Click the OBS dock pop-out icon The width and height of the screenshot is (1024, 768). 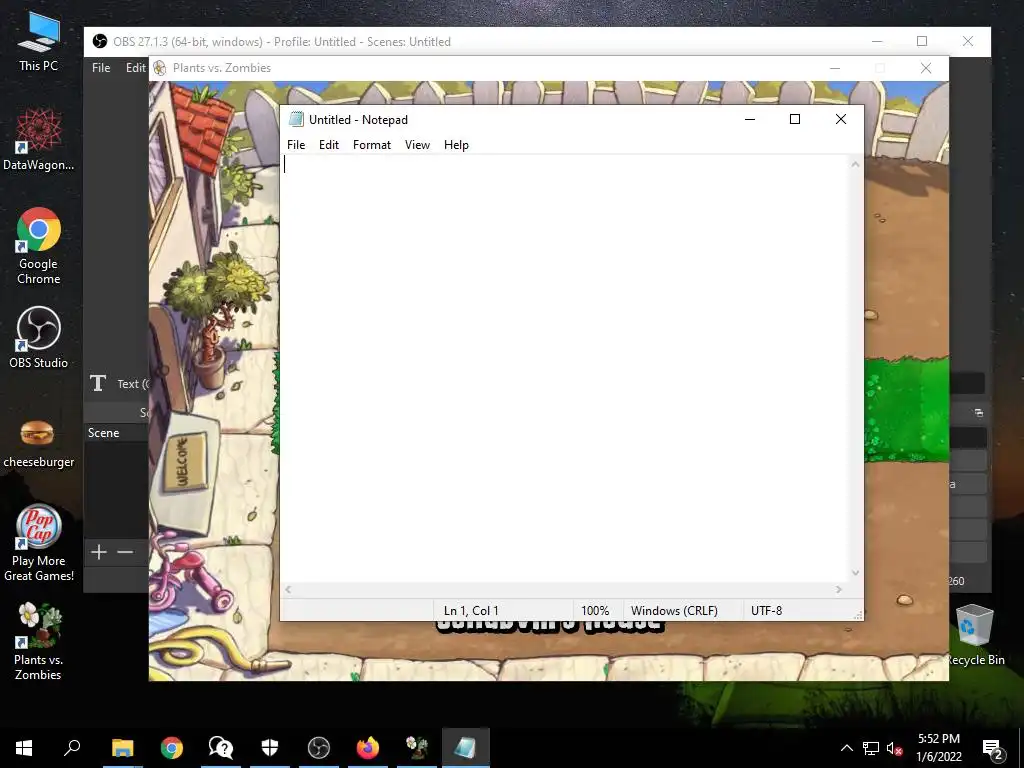[x=978, y=413]
